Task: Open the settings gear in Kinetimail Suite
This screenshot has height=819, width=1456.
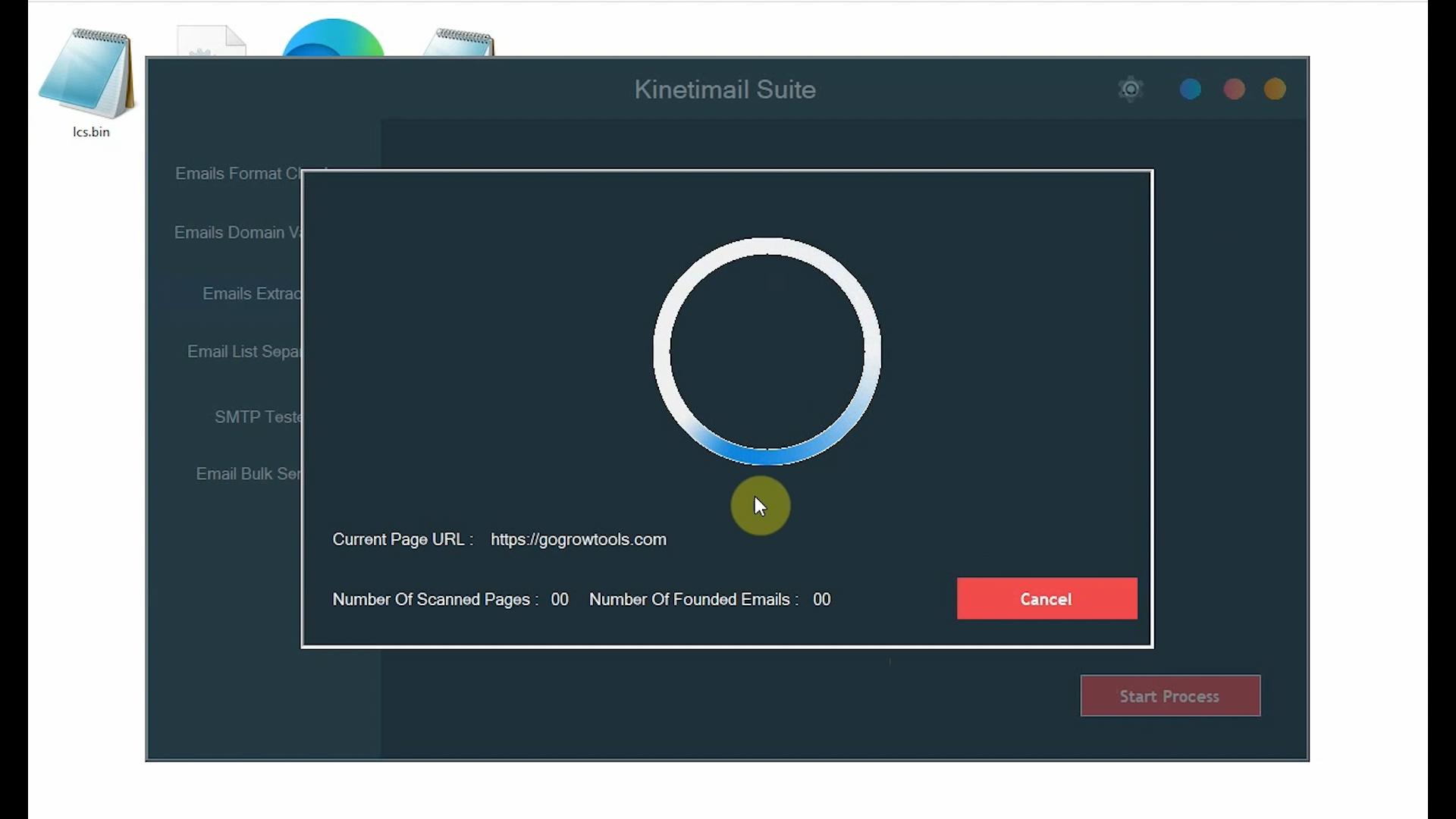Action: [1130, 89]
